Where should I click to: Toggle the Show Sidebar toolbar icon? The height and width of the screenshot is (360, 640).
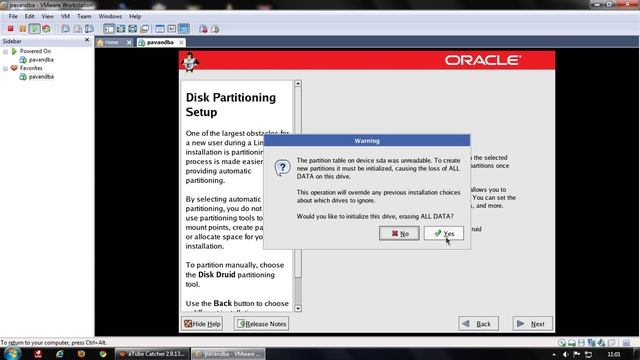pos(109,29)
